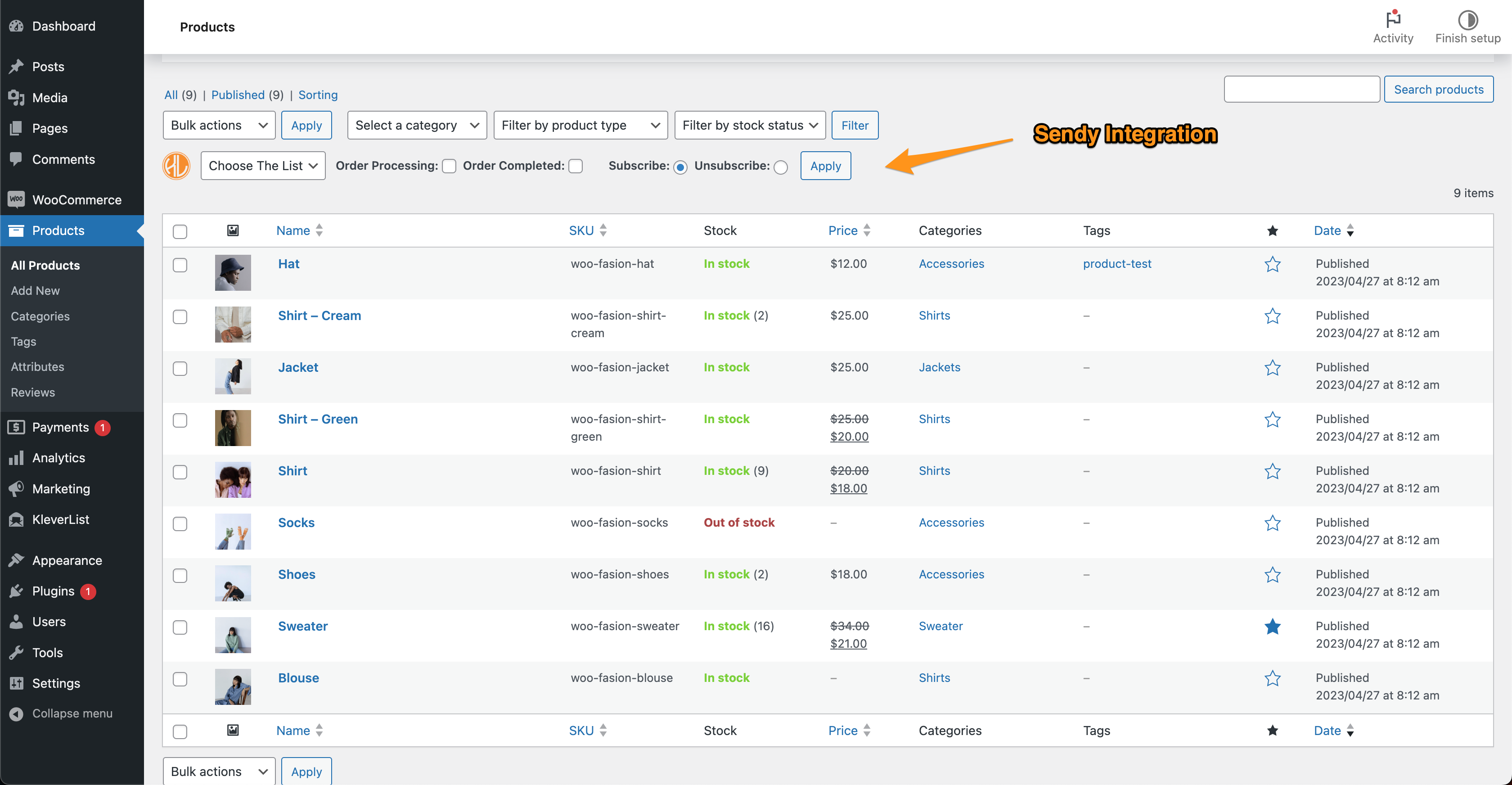Open Filter by product type dropdown
Viewport: 1512px width, 785px height.
pos(580,125)
